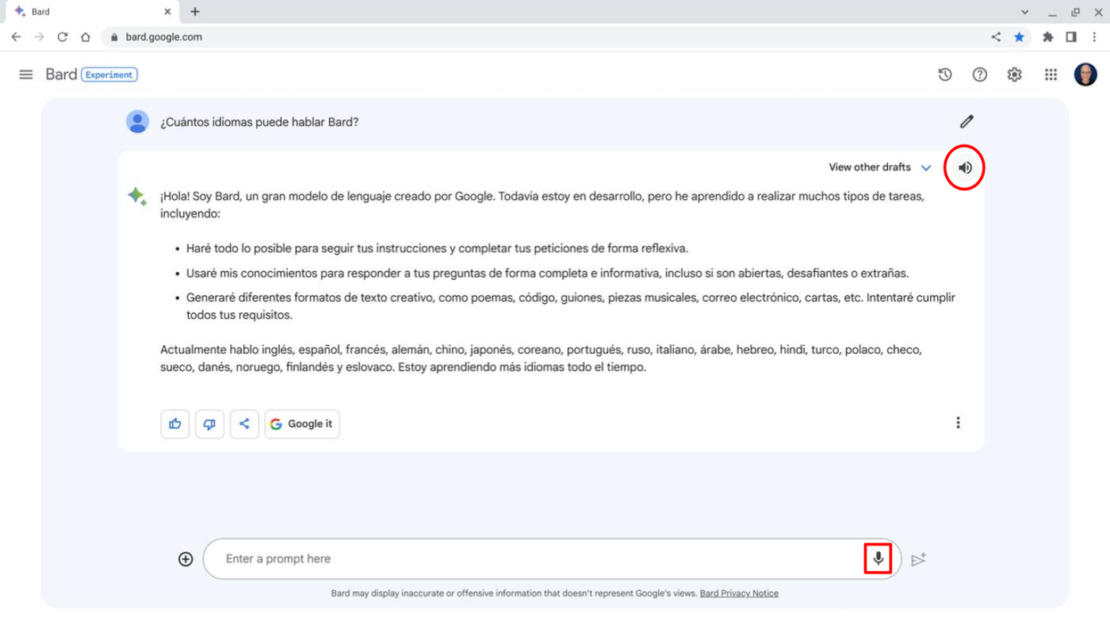1110x625 pixels.
Task: Open the sidebar with the hamburger menu
Action: [26, 74]
